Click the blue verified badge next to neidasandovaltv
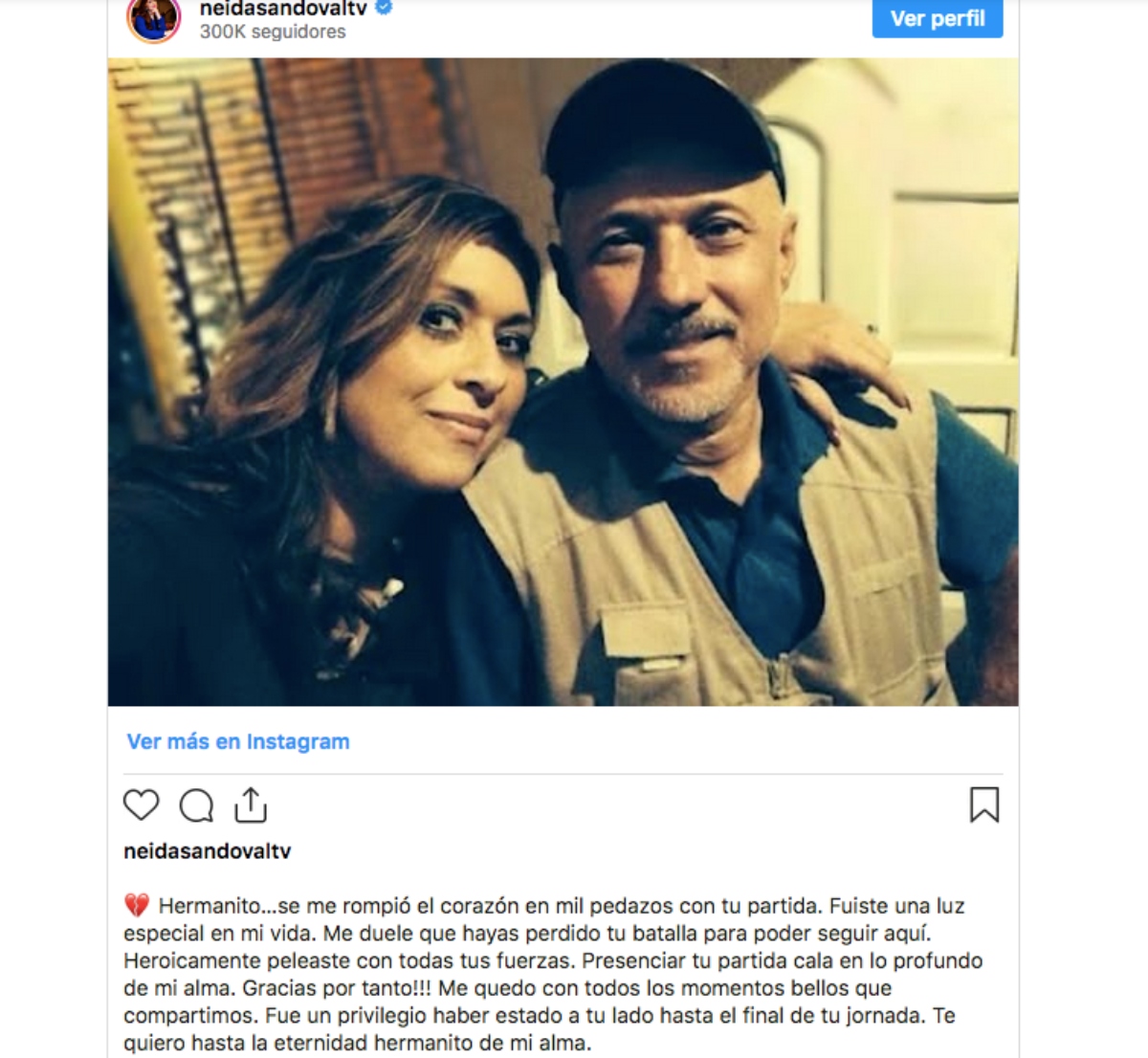This screenshot has height=1058, width=1148. tap(385, 8)
